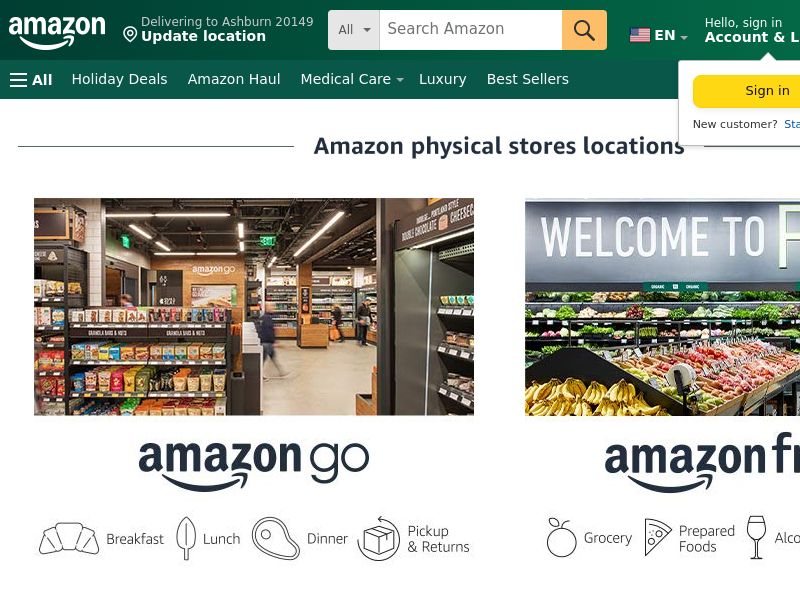Click the orange search magnifier button
Viewport: 800px width, 600px height.
tap(584, 30)
